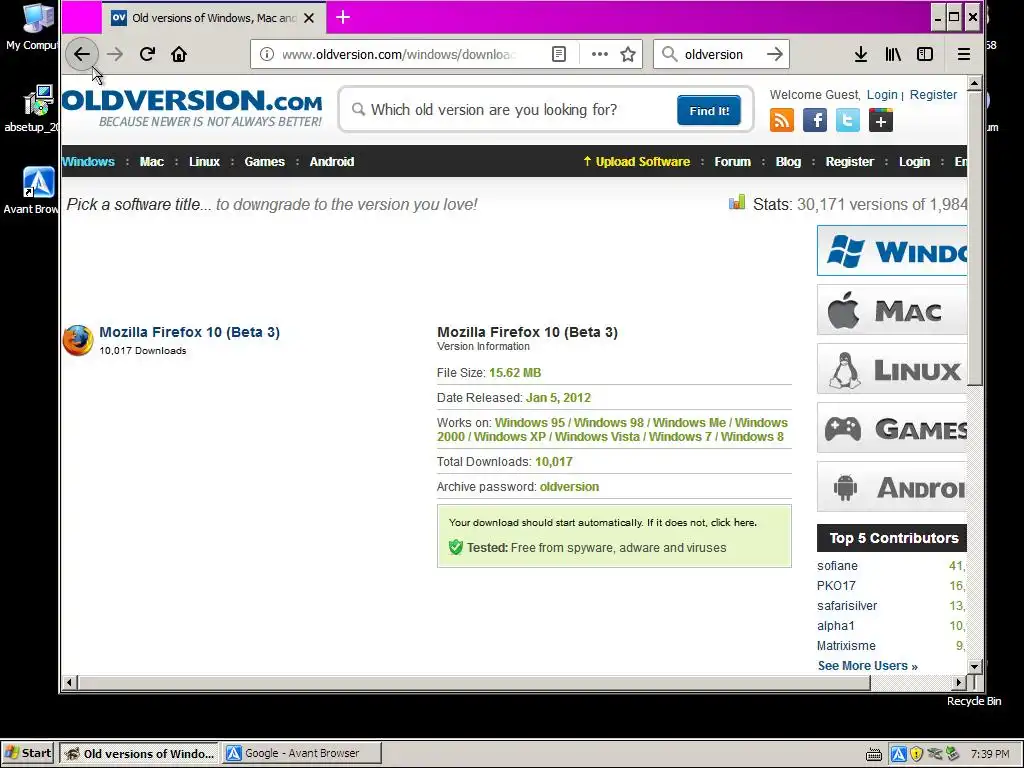Open page actions three-dot menu
The width and height of the screenshot is (1024, 768).
[x=600, y=54]
